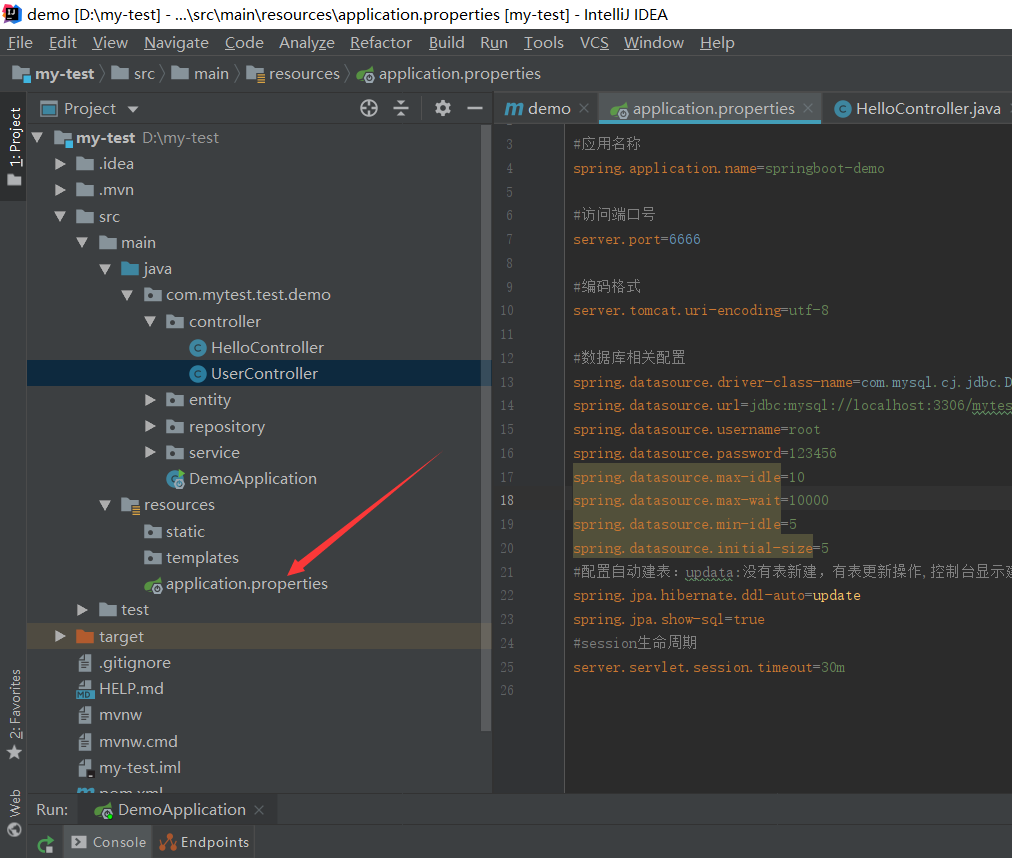Click the locate/scroll-from-source target icon
1012x858 pixels.
pos(369,108)
